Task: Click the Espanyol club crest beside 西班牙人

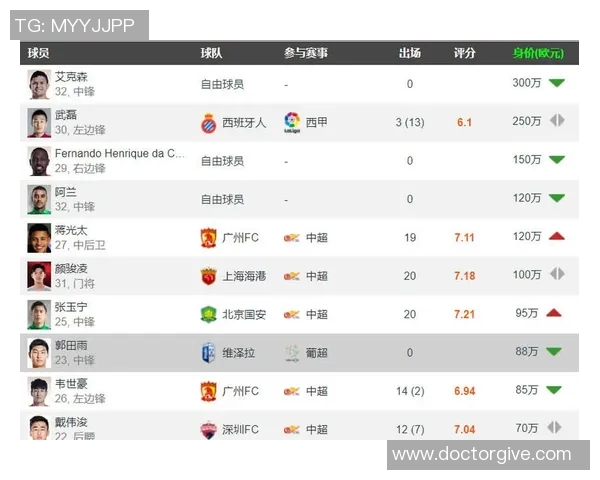Action: click(208, 122)
